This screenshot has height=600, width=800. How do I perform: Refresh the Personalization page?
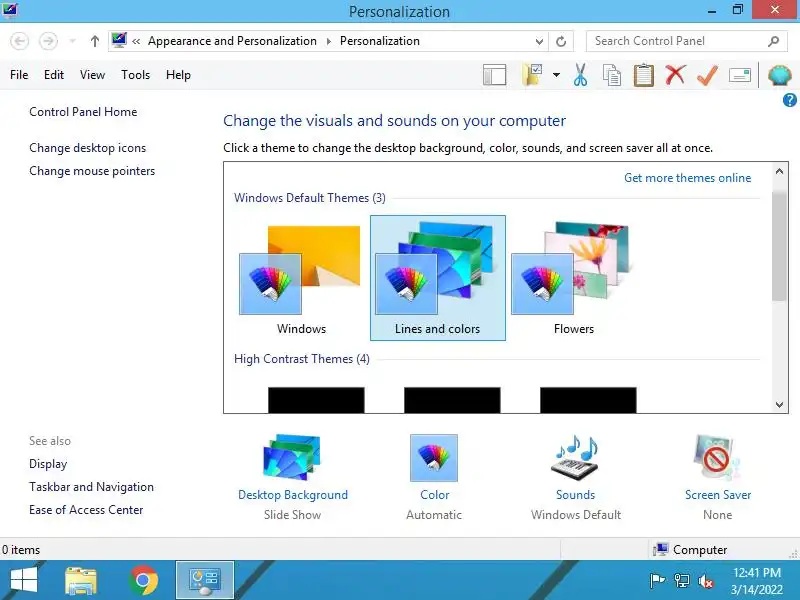pyautogui.click(x=561, y=41)
